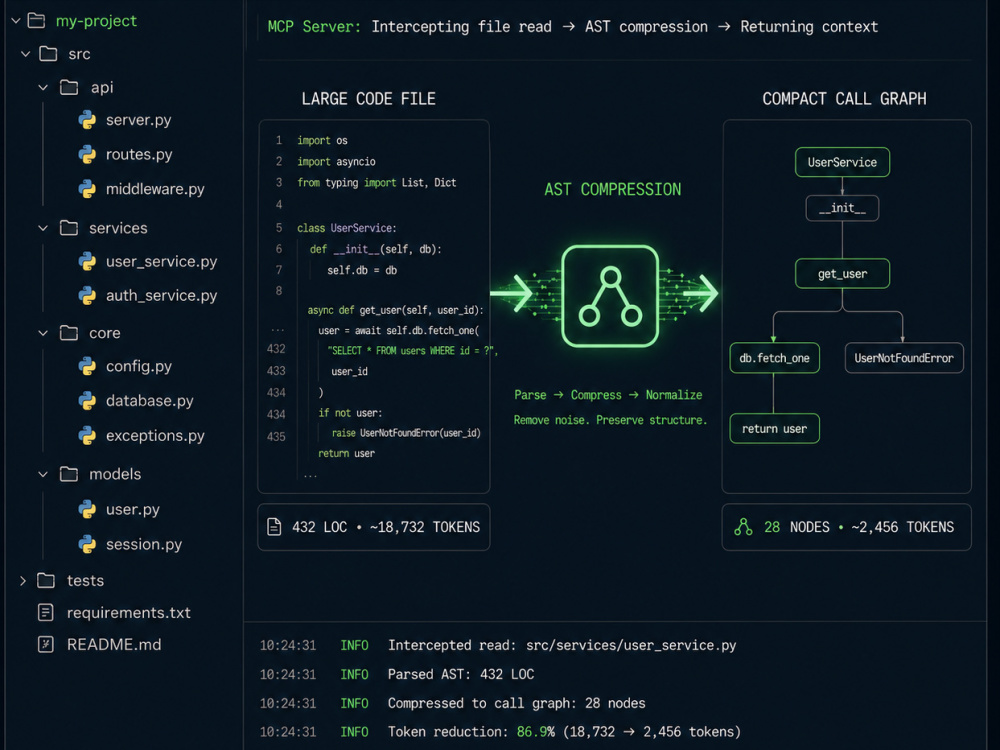Click the 432 LOC token count badge
Viewport: 1000px width, 750px height.
(374, 527)
